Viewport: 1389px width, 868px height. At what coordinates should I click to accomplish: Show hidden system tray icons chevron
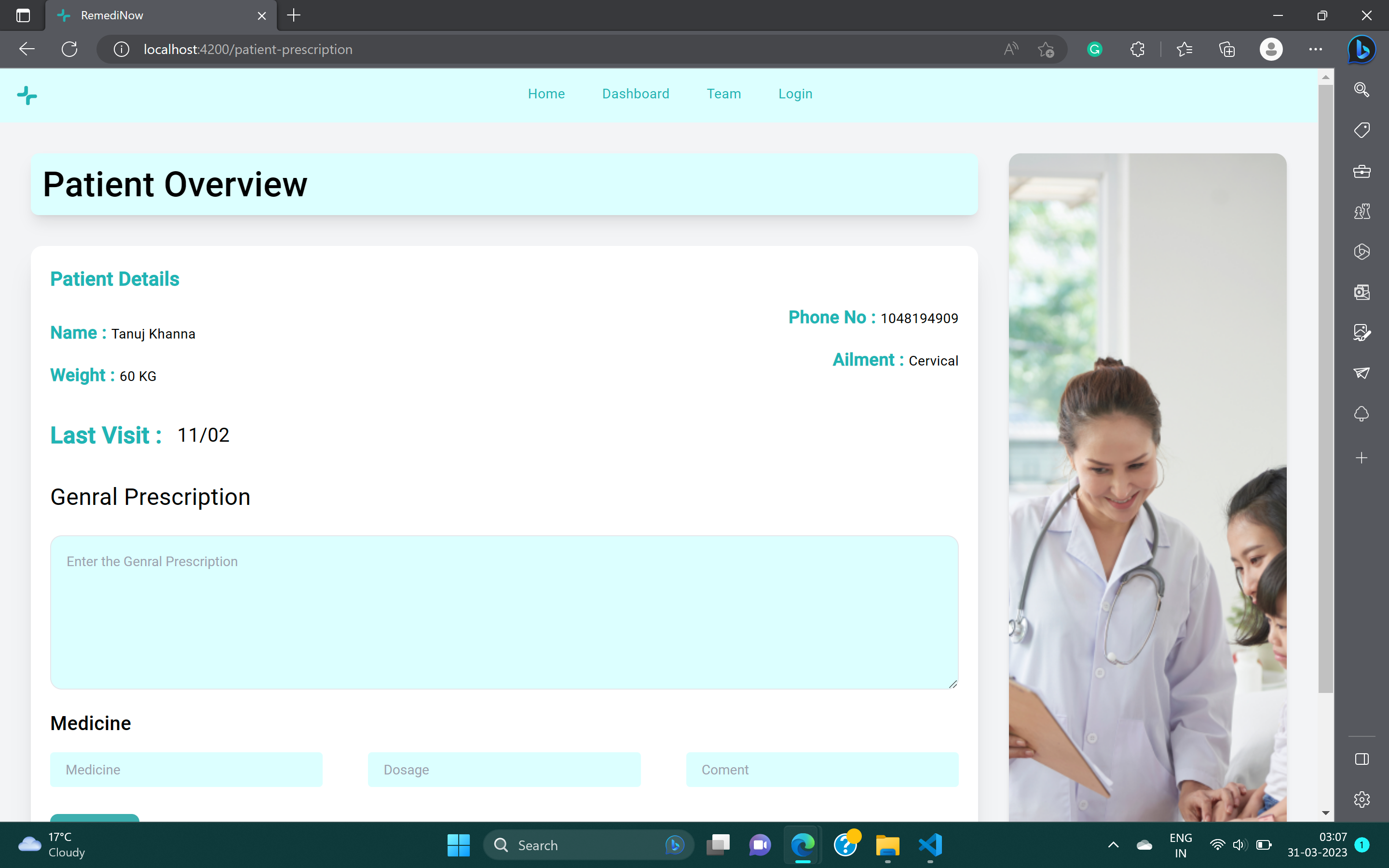coord(1113,844)
